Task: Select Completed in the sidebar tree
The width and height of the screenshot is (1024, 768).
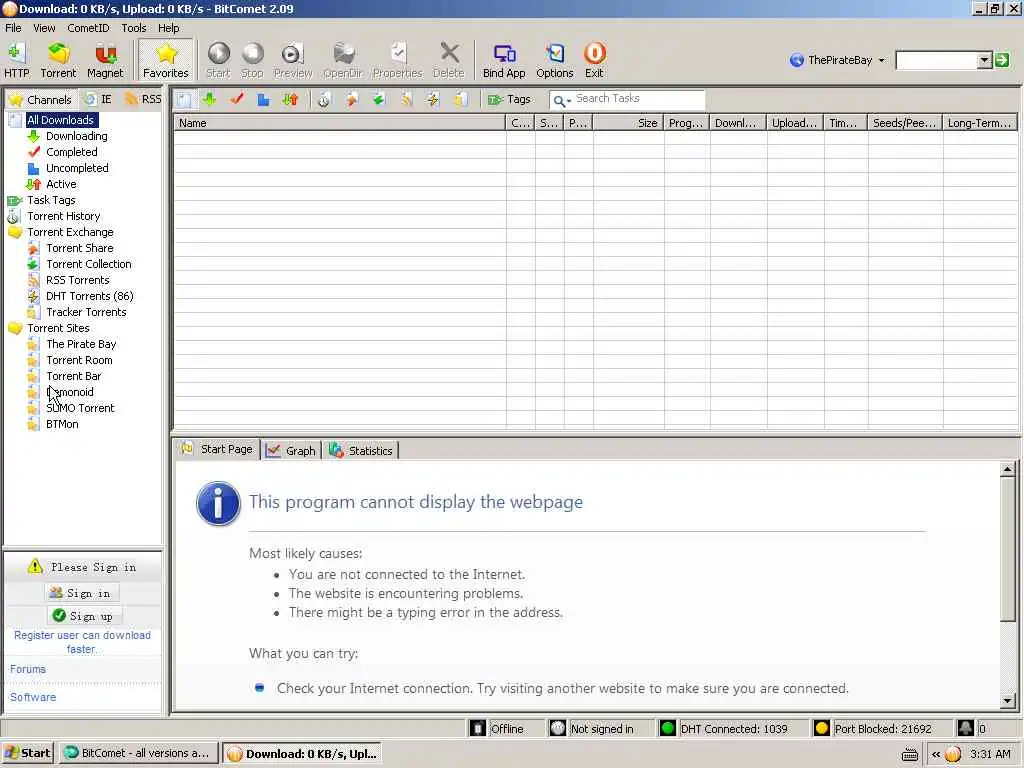Action: [72, 152]
